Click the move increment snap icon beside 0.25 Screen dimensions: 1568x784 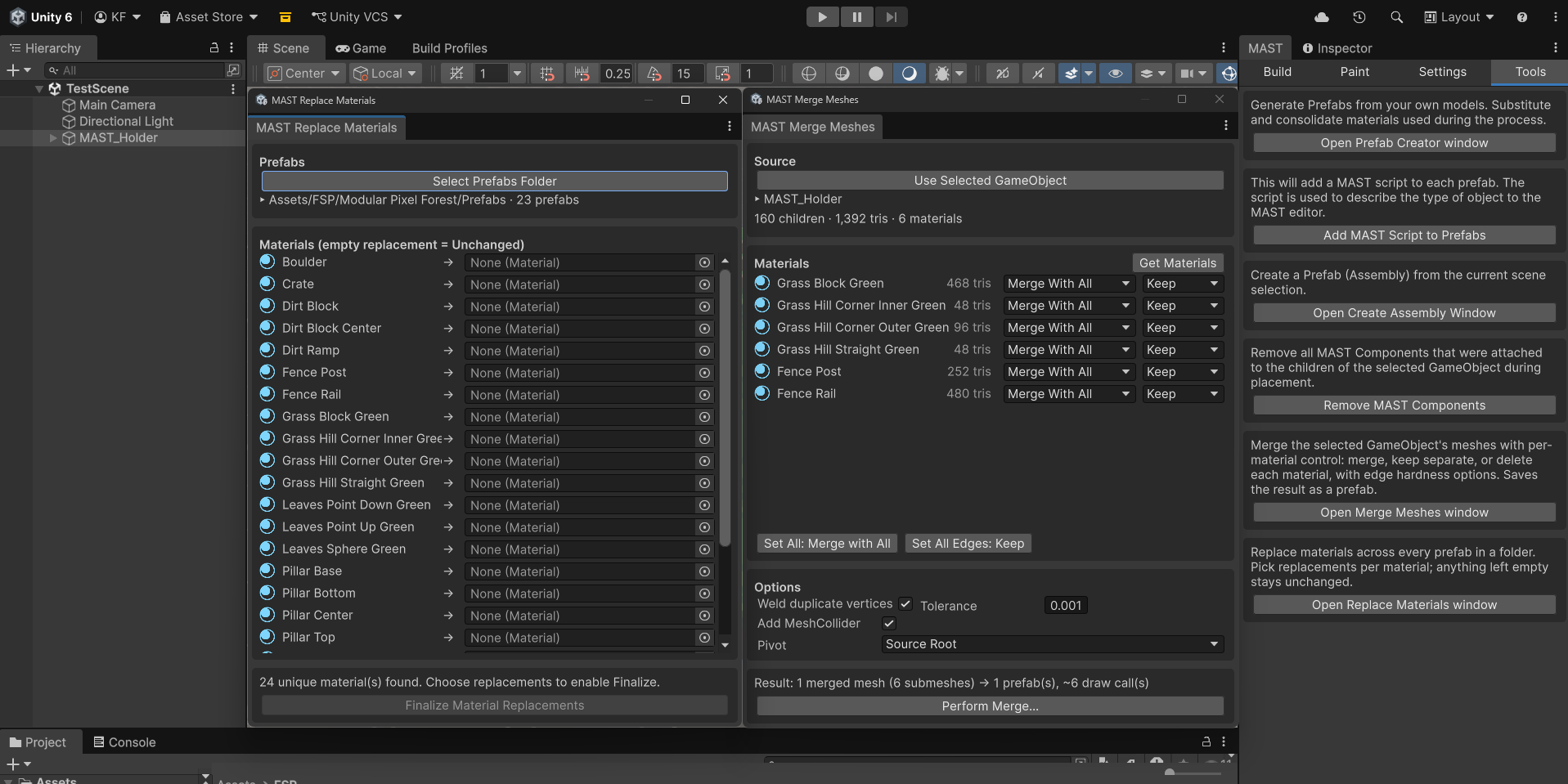pos(582,74)
